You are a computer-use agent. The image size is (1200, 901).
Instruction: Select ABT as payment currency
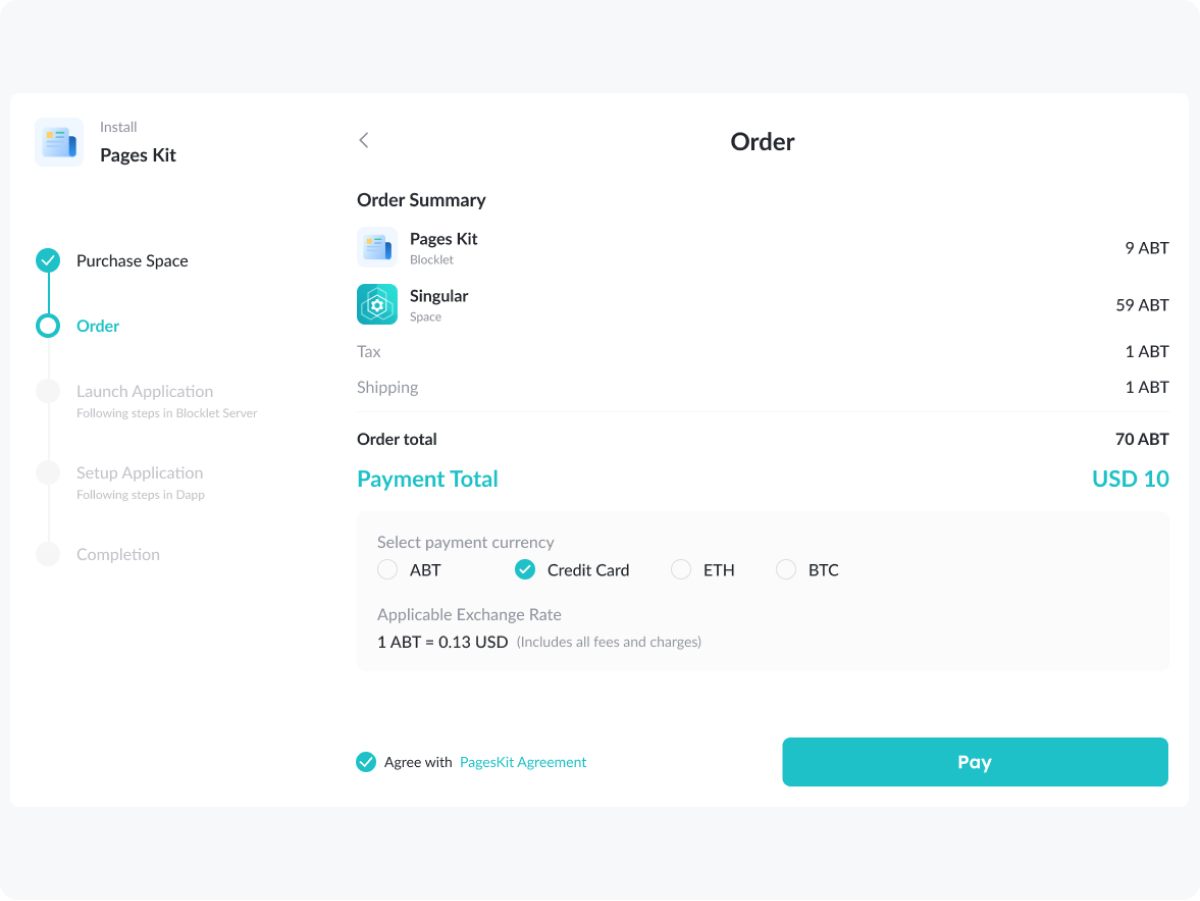(x=388, y=569)
